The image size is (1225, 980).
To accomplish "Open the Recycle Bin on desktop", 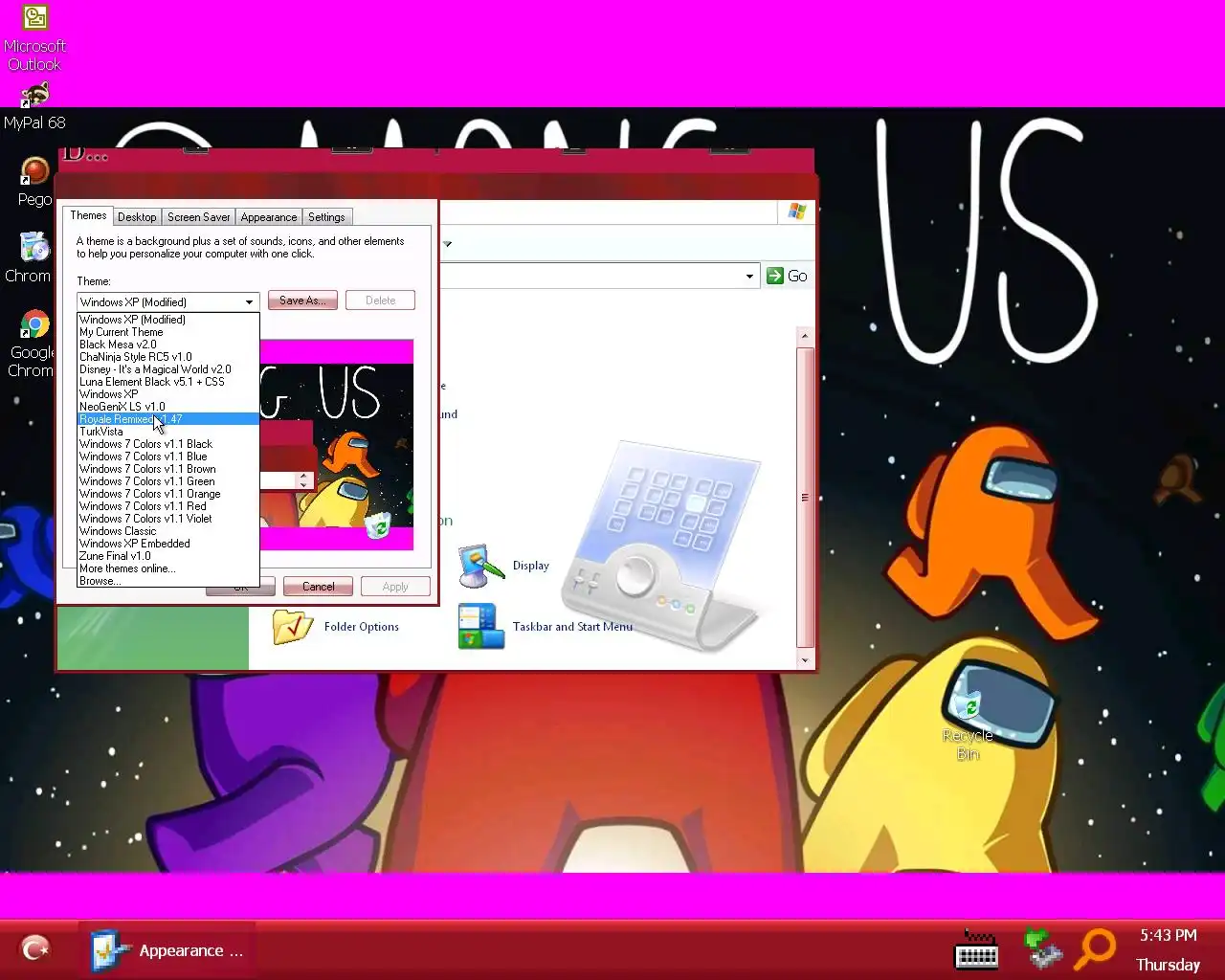I will 968,725.
